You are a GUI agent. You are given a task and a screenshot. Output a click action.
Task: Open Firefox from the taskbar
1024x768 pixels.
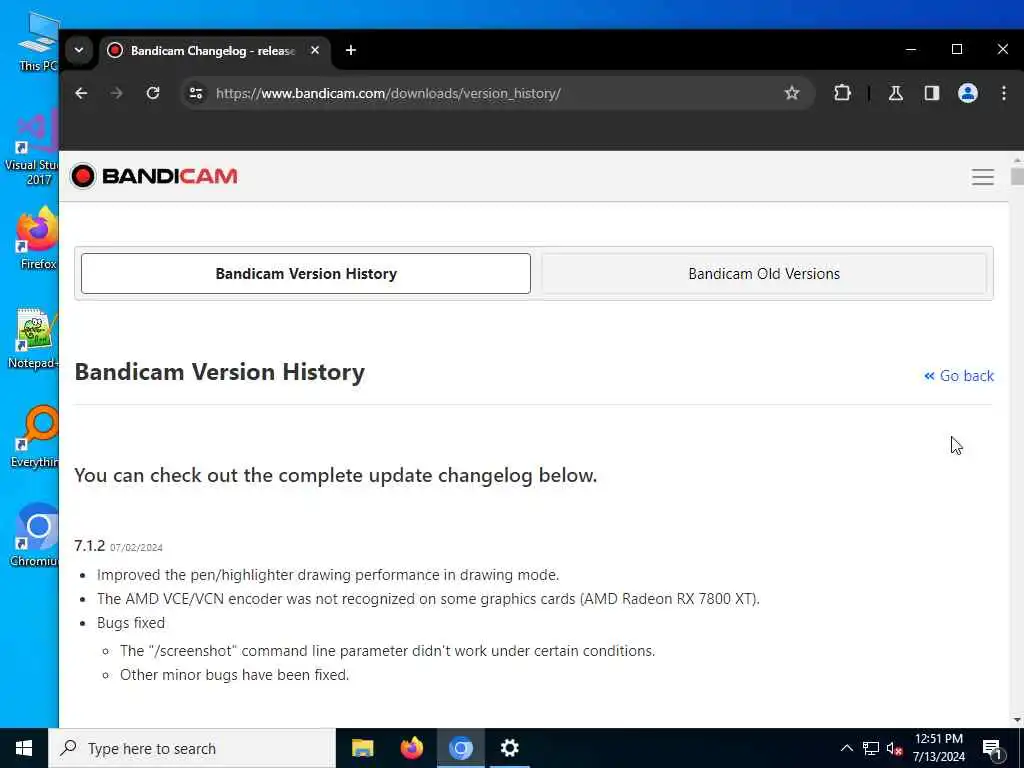(x=411, y=748)
